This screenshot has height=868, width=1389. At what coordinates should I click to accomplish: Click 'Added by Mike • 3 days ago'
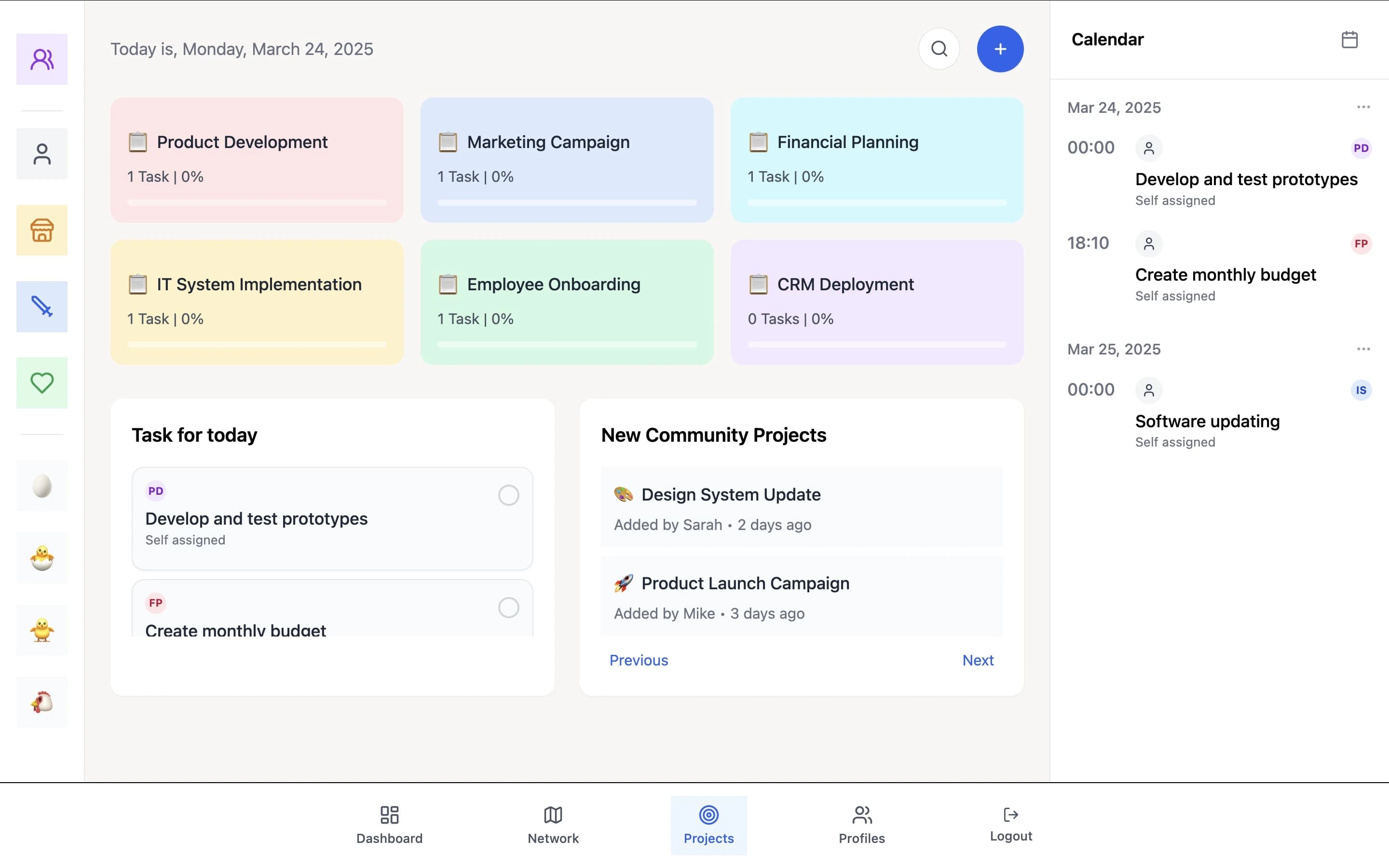pos(709,614)
